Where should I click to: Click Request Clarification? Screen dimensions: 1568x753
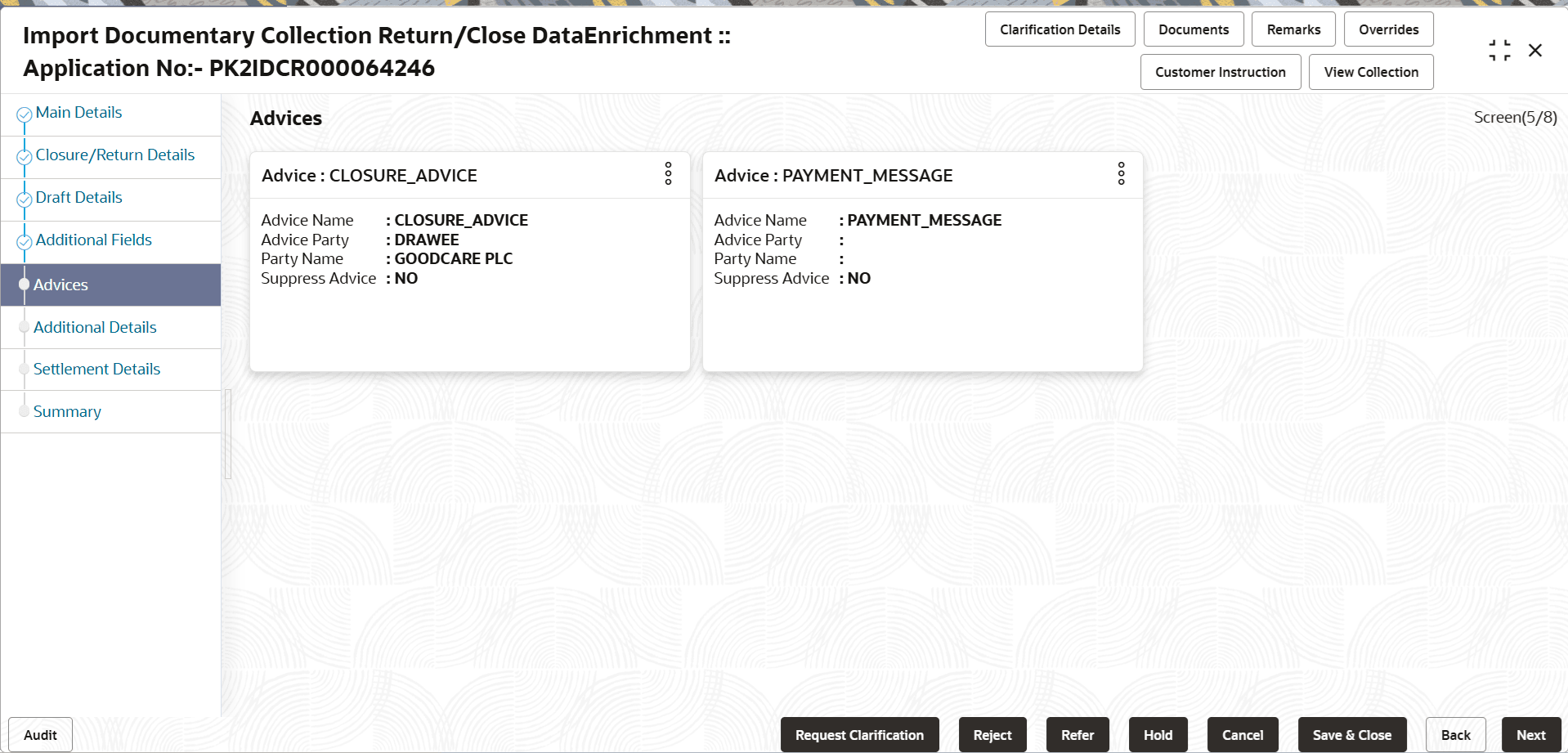click(859, 735)
